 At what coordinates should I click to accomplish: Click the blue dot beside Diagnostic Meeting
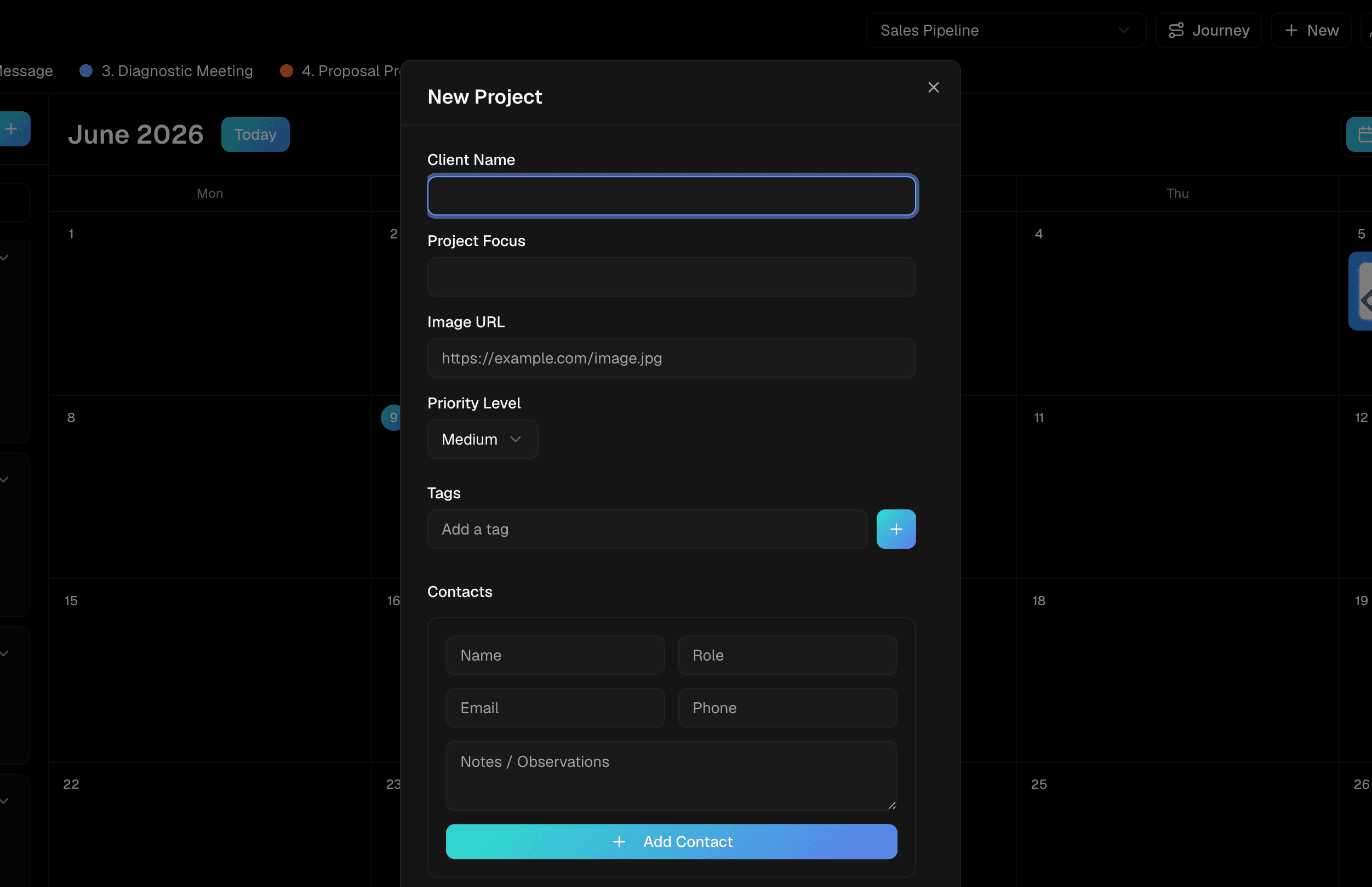[85, 71]
